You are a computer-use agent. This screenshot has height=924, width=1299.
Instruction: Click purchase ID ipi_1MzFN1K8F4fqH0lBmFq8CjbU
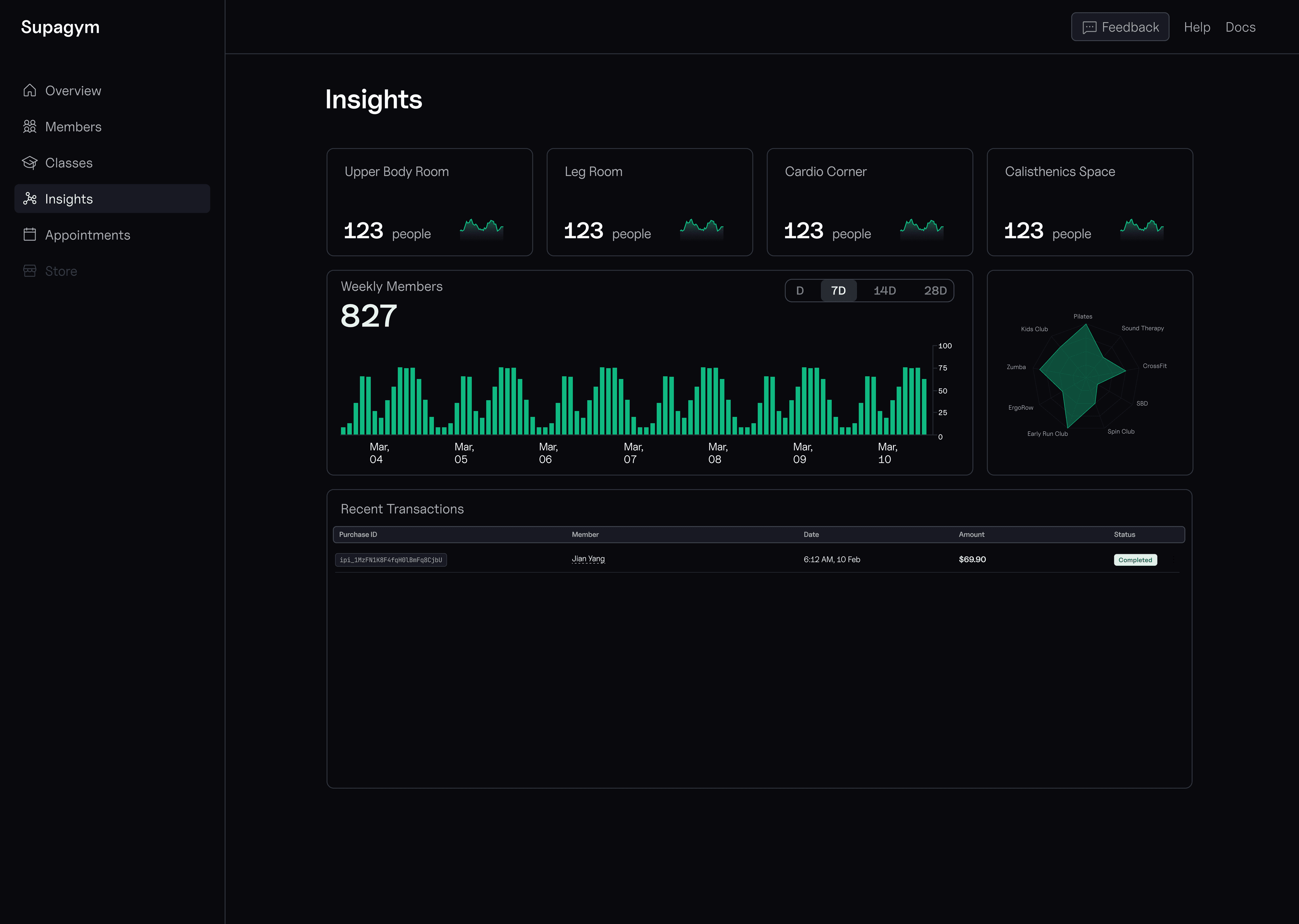click(x=391, y=560)
